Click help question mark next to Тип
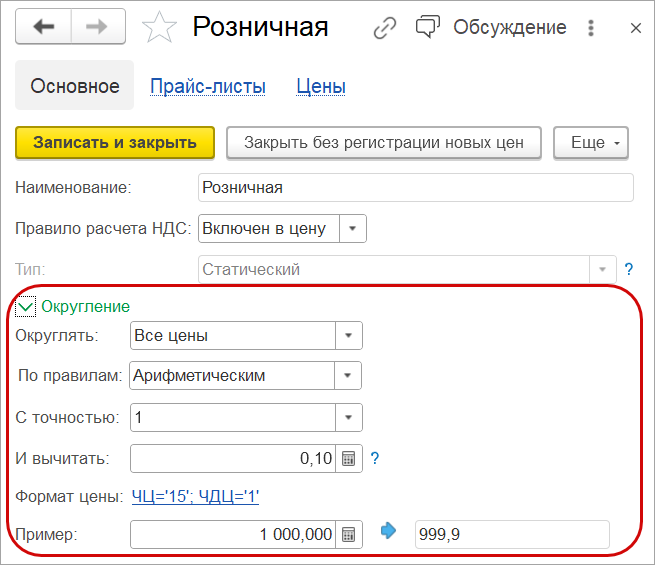The height and width of the screenshot is (565, 655). [629, 269]
